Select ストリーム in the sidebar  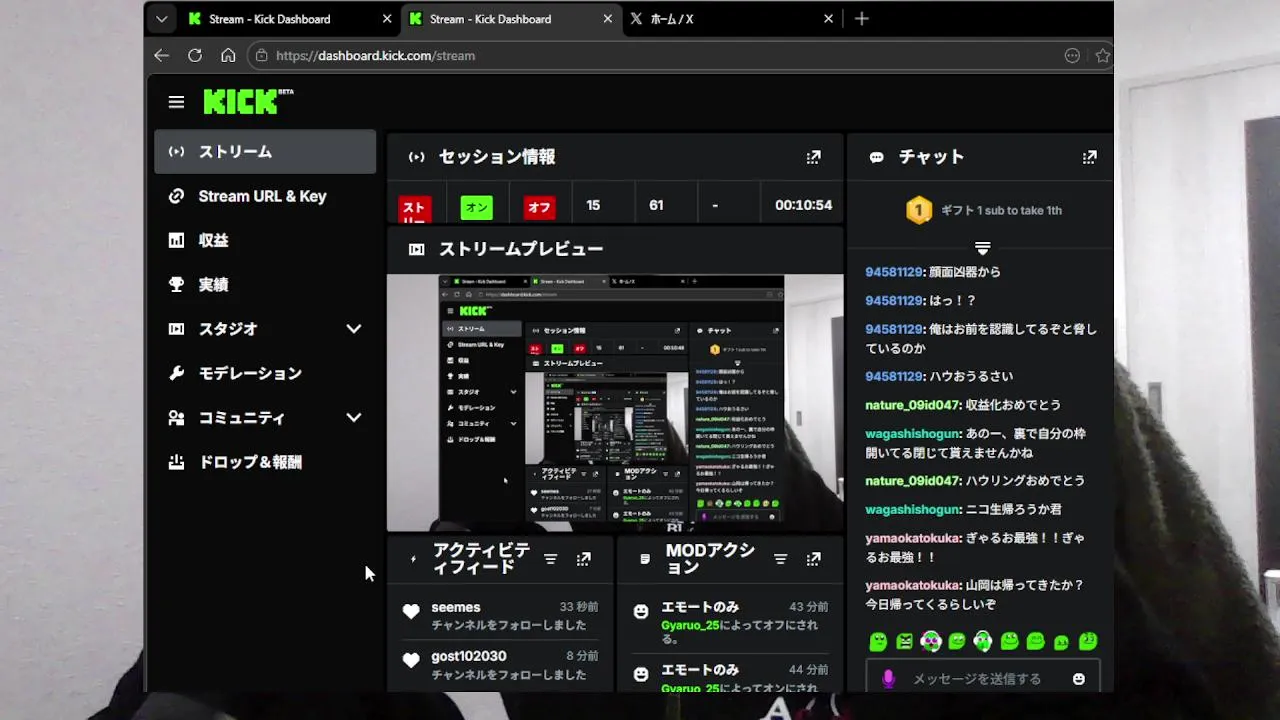click(x=265, y=152)
